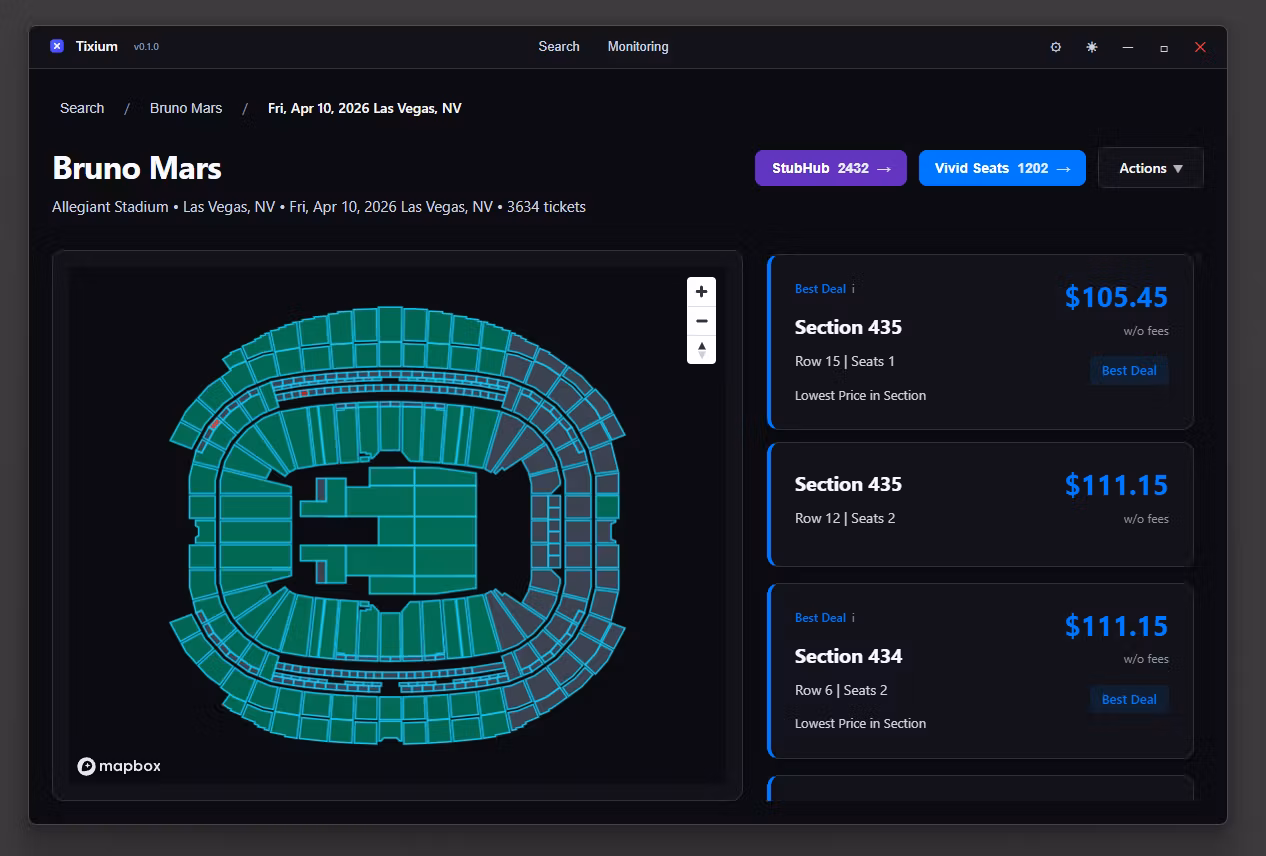Click the Tixium app logo icon

pyautogui.click(x=57, y=46)
